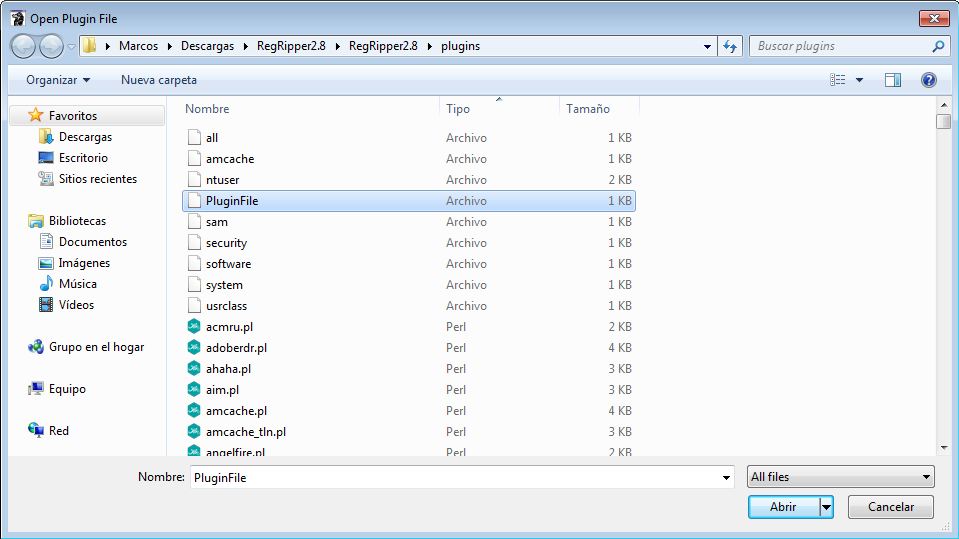The image size is (959, 539).
Task: Click the search magnifier icon
Action: pos(938,46)
